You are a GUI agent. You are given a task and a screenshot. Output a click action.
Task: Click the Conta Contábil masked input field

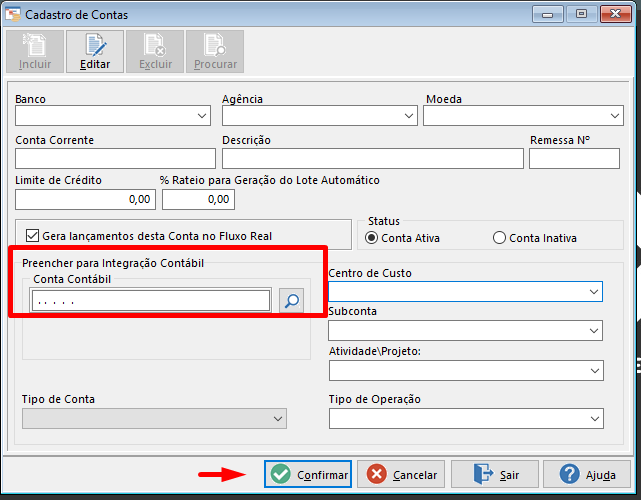[x=151, y=300]
